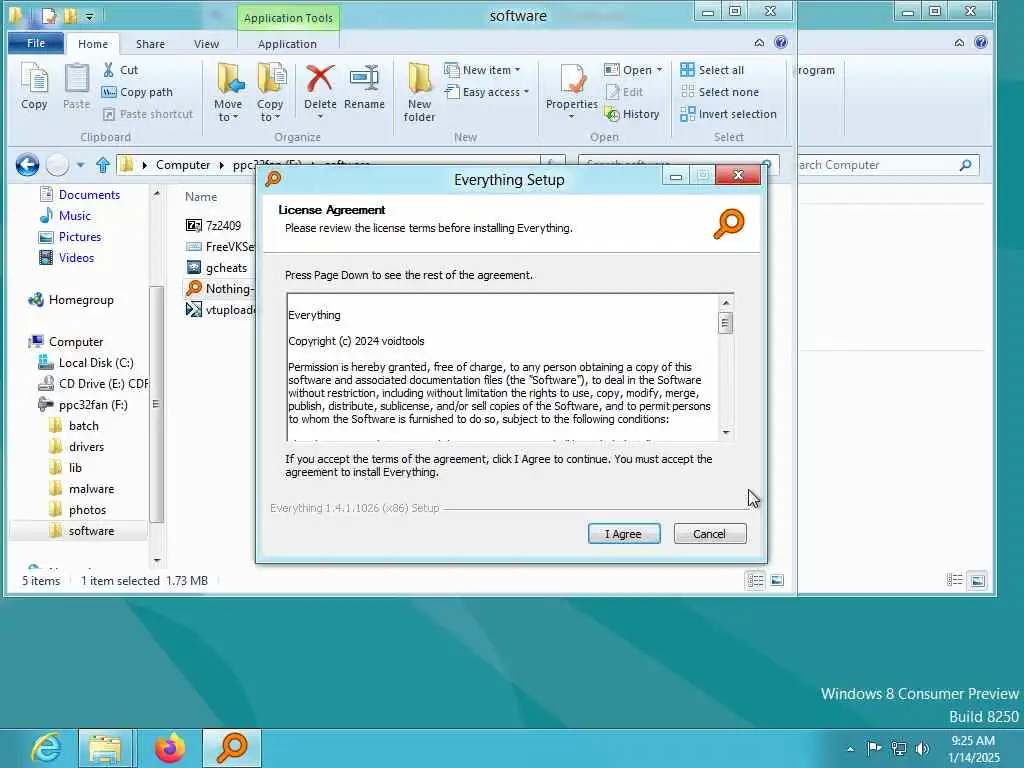The width and height of the screenshot is (1024, 768).
Task: Click the Cut scissors icon
Action: tap(108, 69)
